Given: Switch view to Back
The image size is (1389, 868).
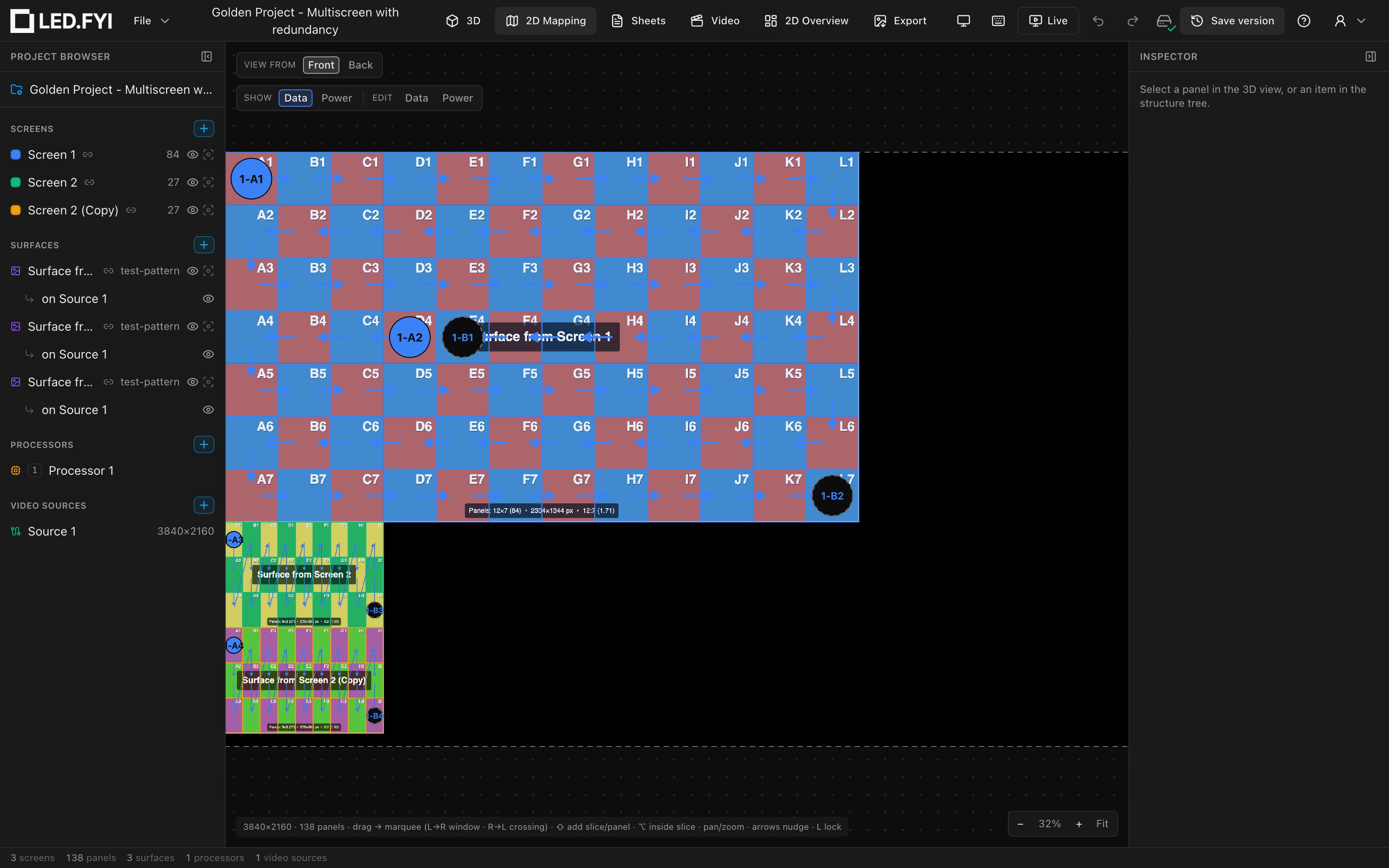Looking at the screenshot, I should [360, 65].
